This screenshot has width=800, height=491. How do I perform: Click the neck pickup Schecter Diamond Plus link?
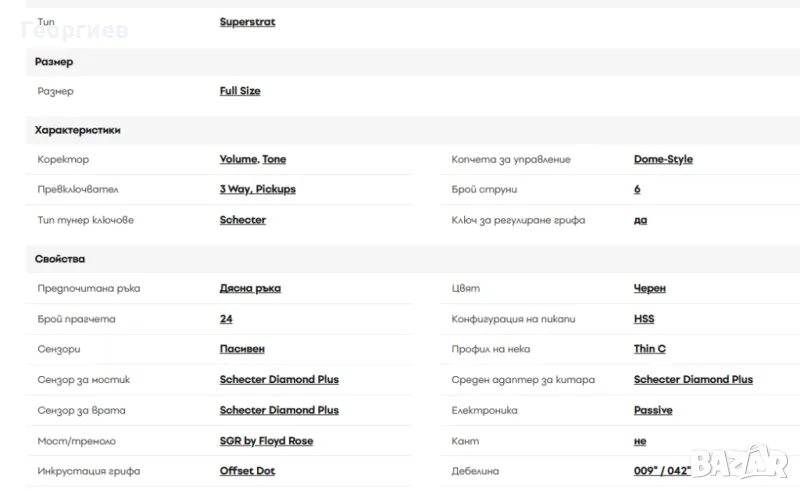click(279, 410)
